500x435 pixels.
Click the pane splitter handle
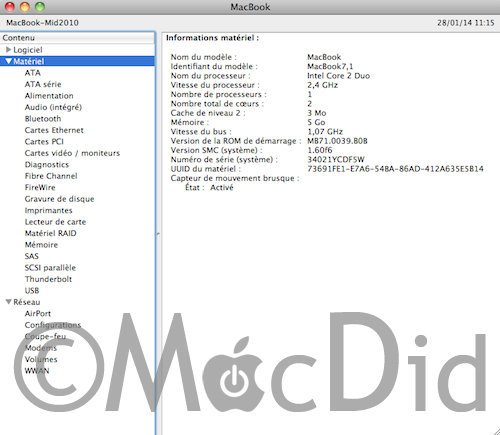point(158,234)
